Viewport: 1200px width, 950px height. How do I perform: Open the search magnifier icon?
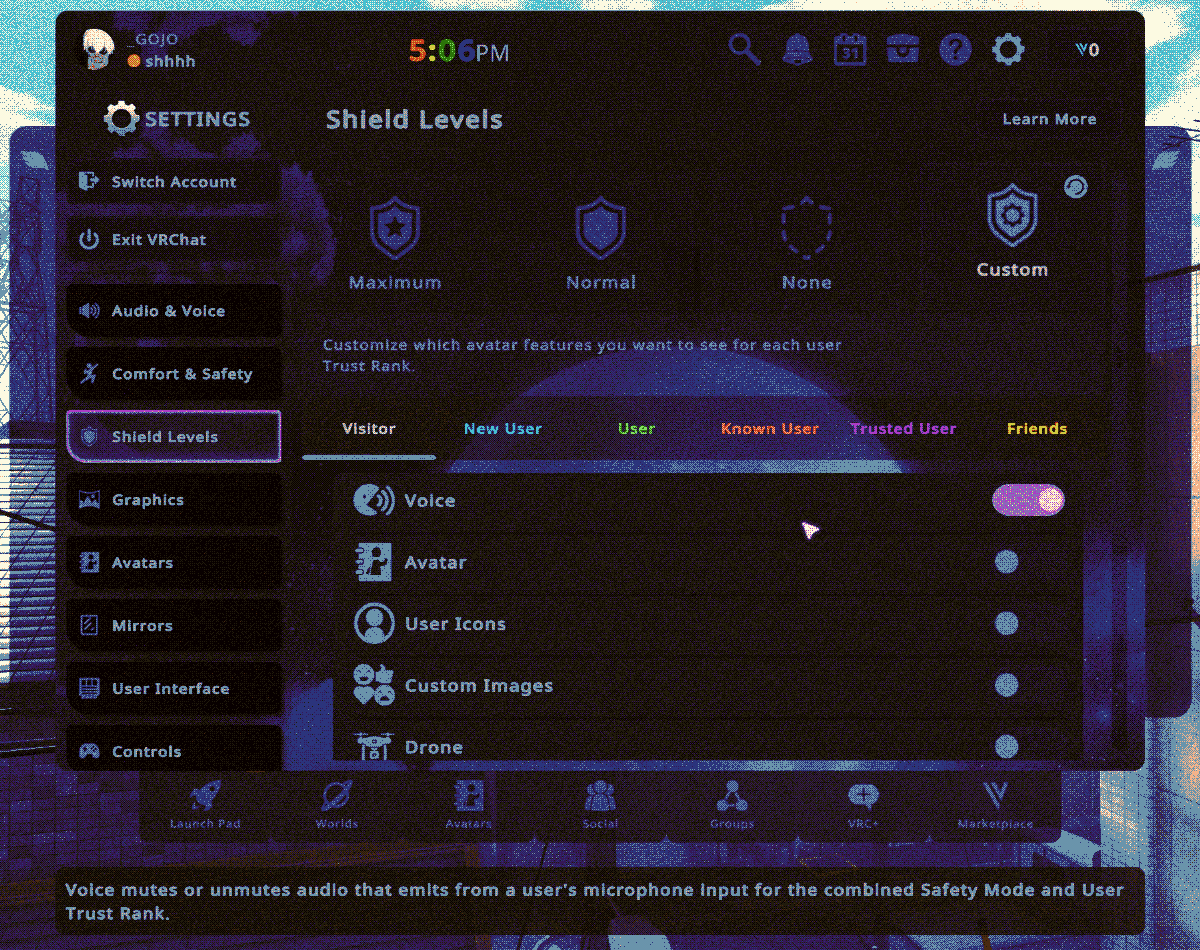click(743, 49)
